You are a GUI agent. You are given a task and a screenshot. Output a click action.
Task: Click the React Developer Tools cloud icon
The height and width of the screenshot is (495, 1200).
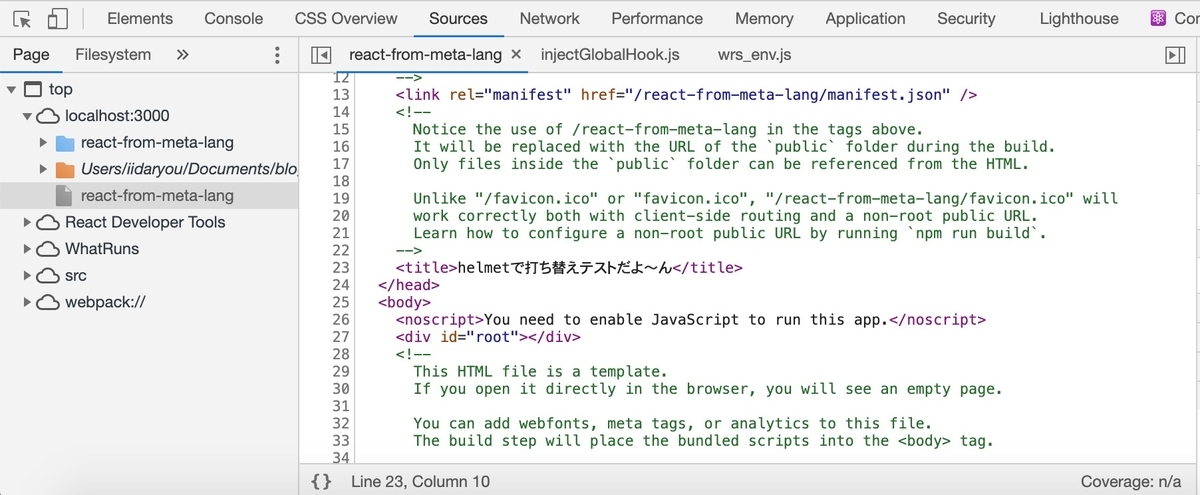49,222
